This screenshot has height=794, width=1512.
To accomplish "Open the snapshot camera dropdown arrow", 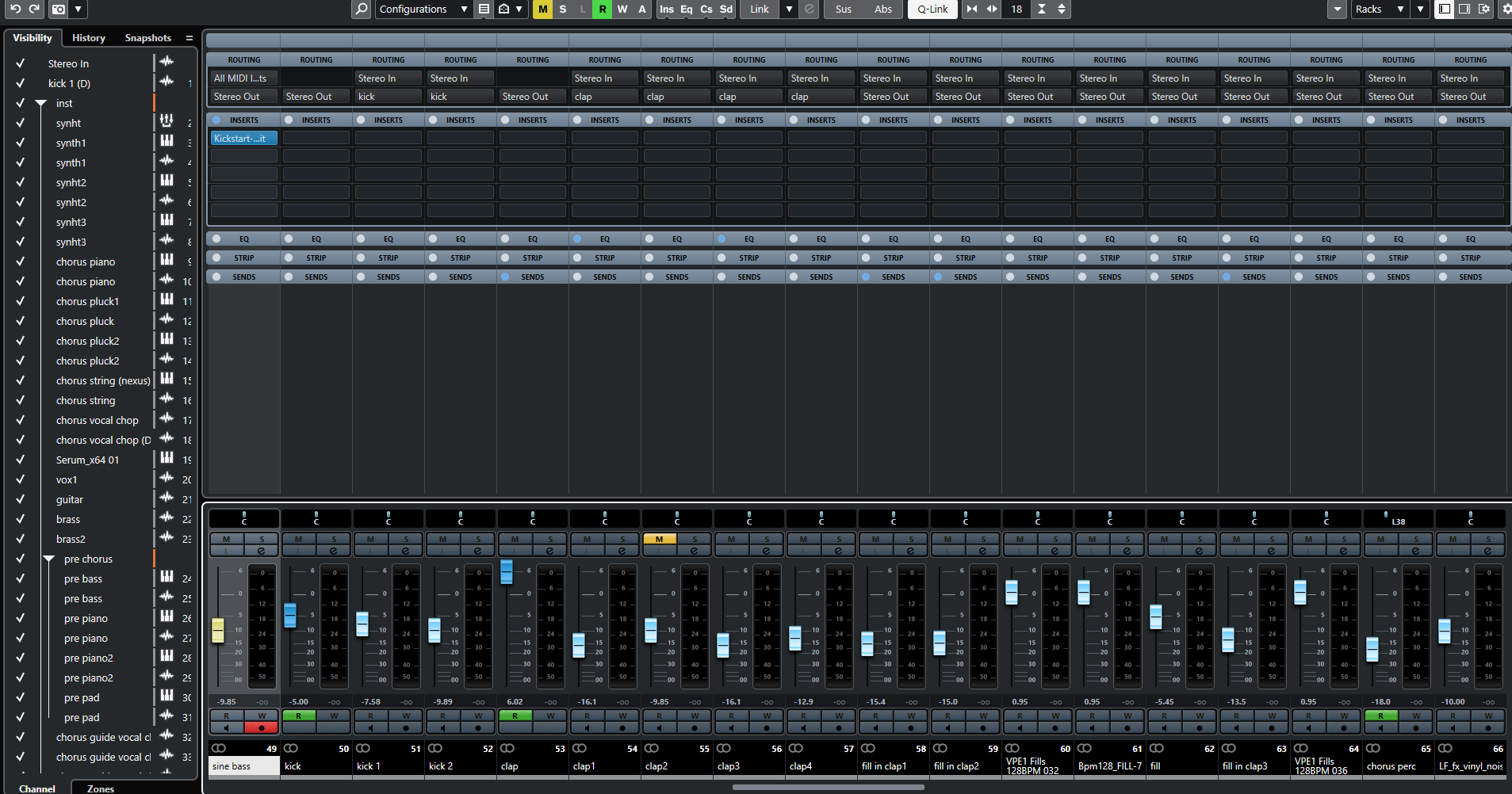I will click(x=78, y=9).
